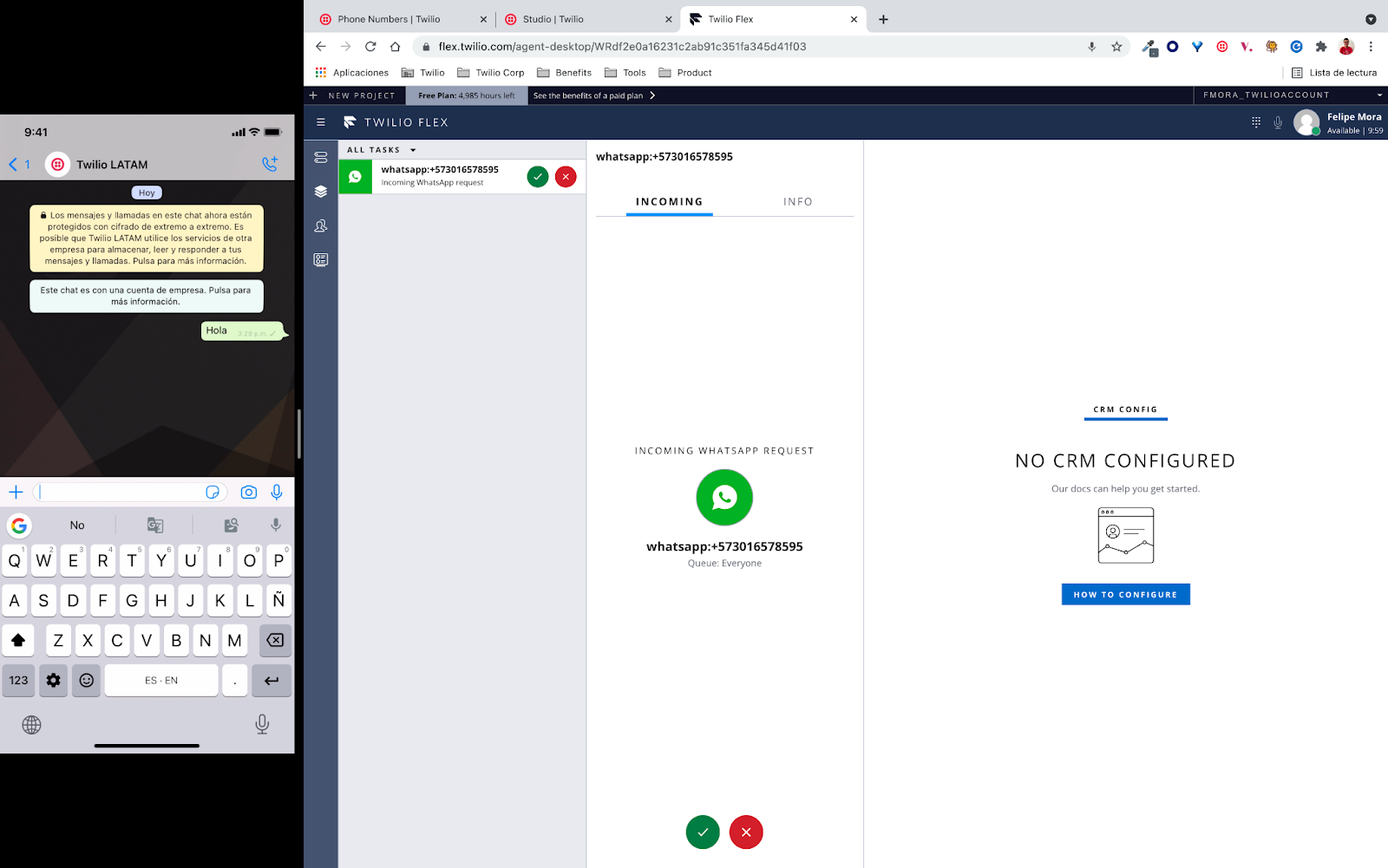Tap the business account notice bubble
The height and width of the screenshot is (868, 1388).
click(x=147, y=297)
